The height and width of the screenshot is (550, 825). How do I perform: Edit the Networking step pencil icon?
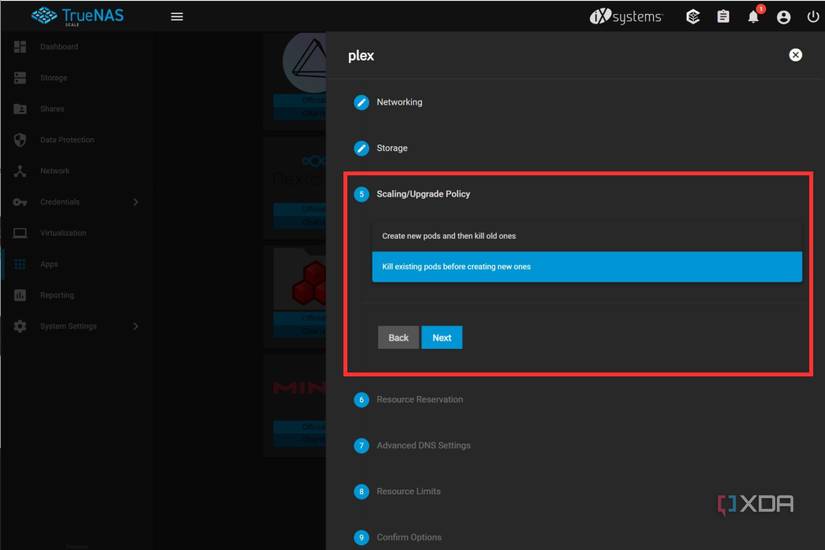point(361,102)
